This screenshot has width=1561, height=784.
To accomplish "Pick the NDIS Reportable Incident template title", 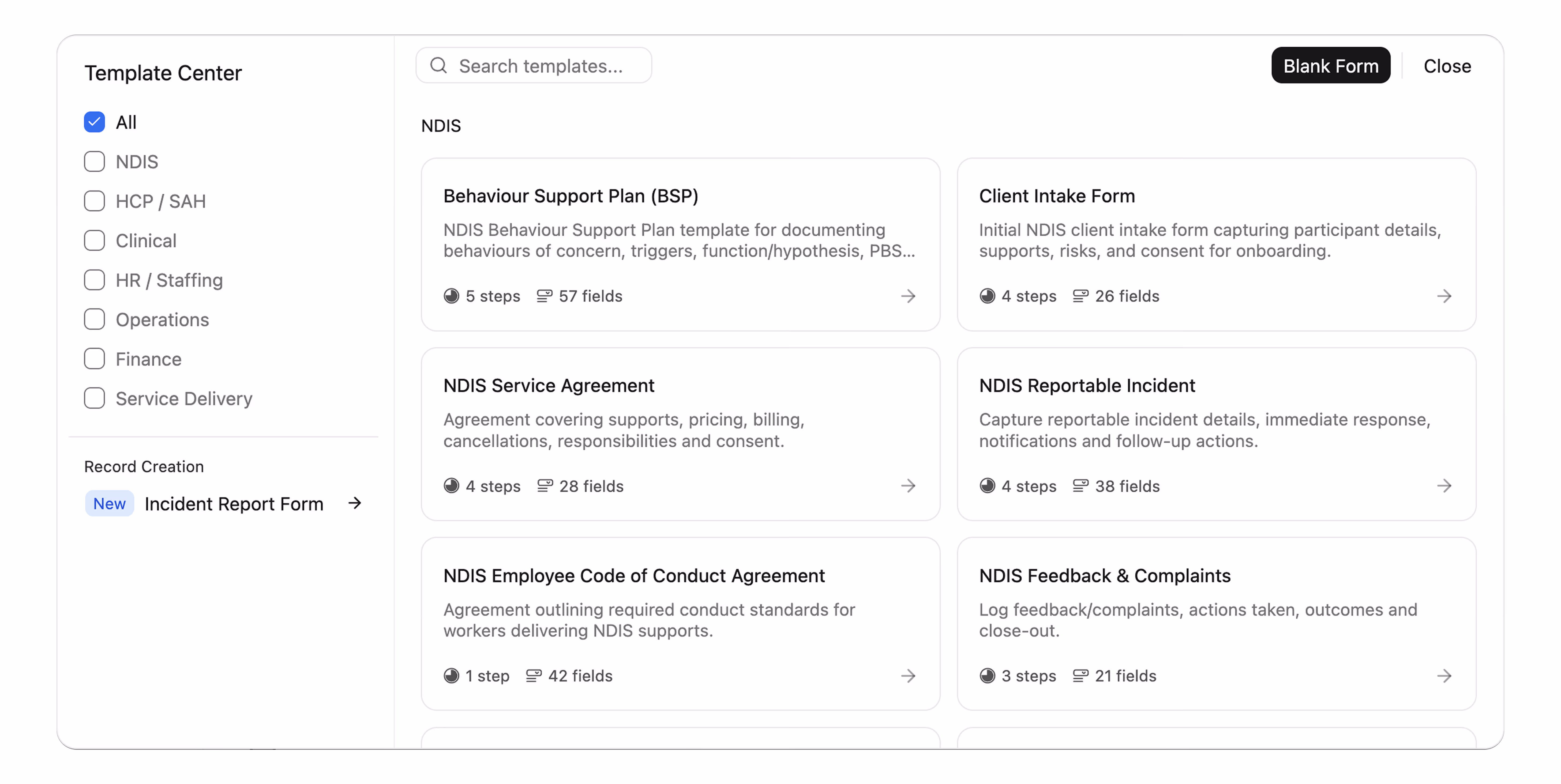I will coord(1087,385).
